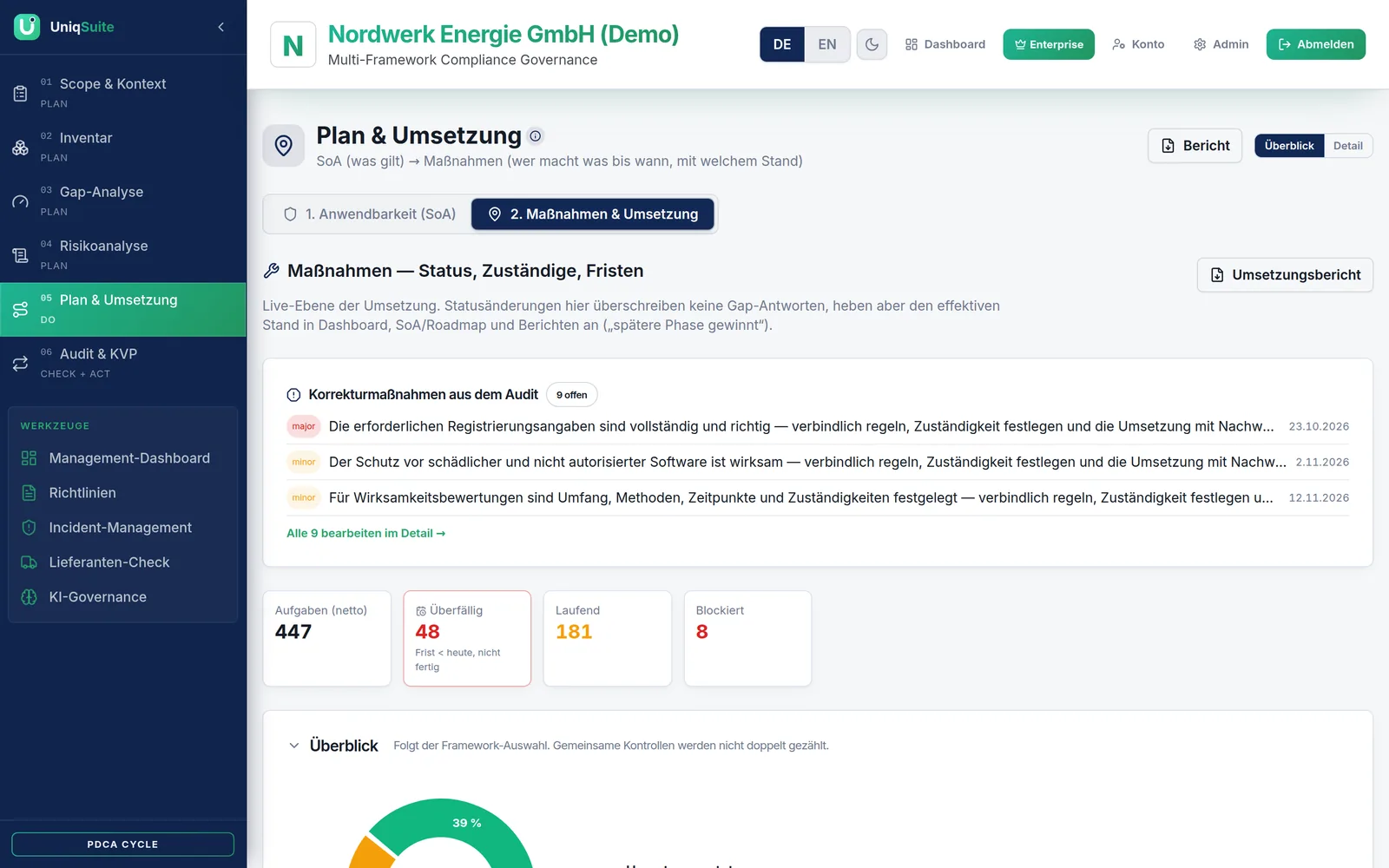Click the Incident-Management shield icon

[29, 528]
